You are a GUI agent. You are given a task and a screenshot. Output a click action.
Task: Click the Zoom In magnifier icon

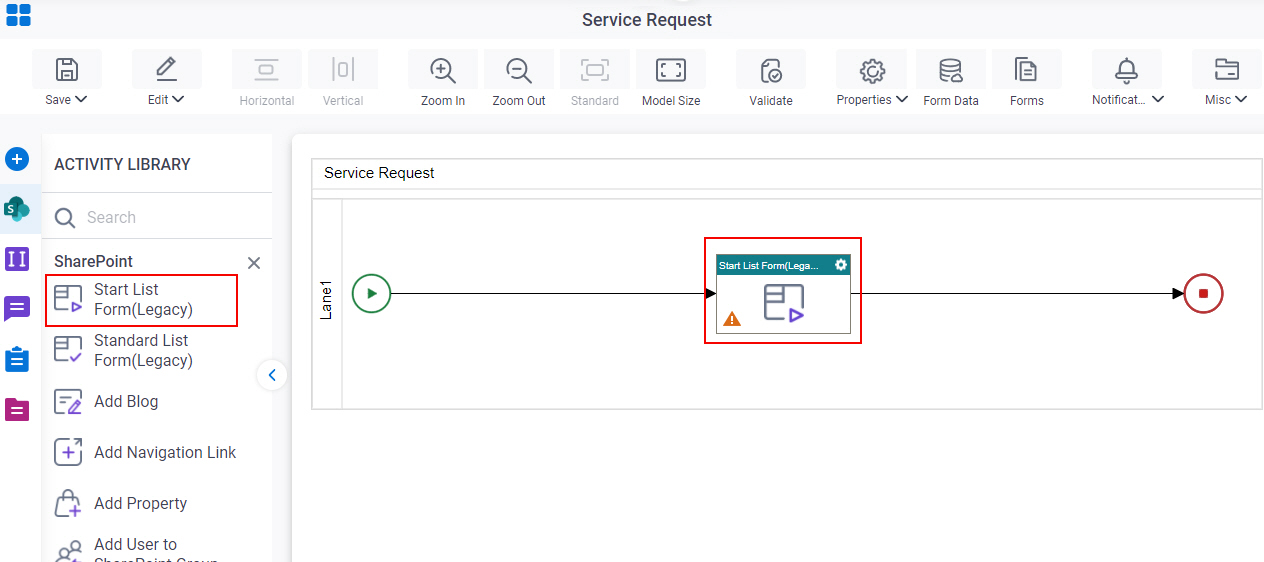442,70
